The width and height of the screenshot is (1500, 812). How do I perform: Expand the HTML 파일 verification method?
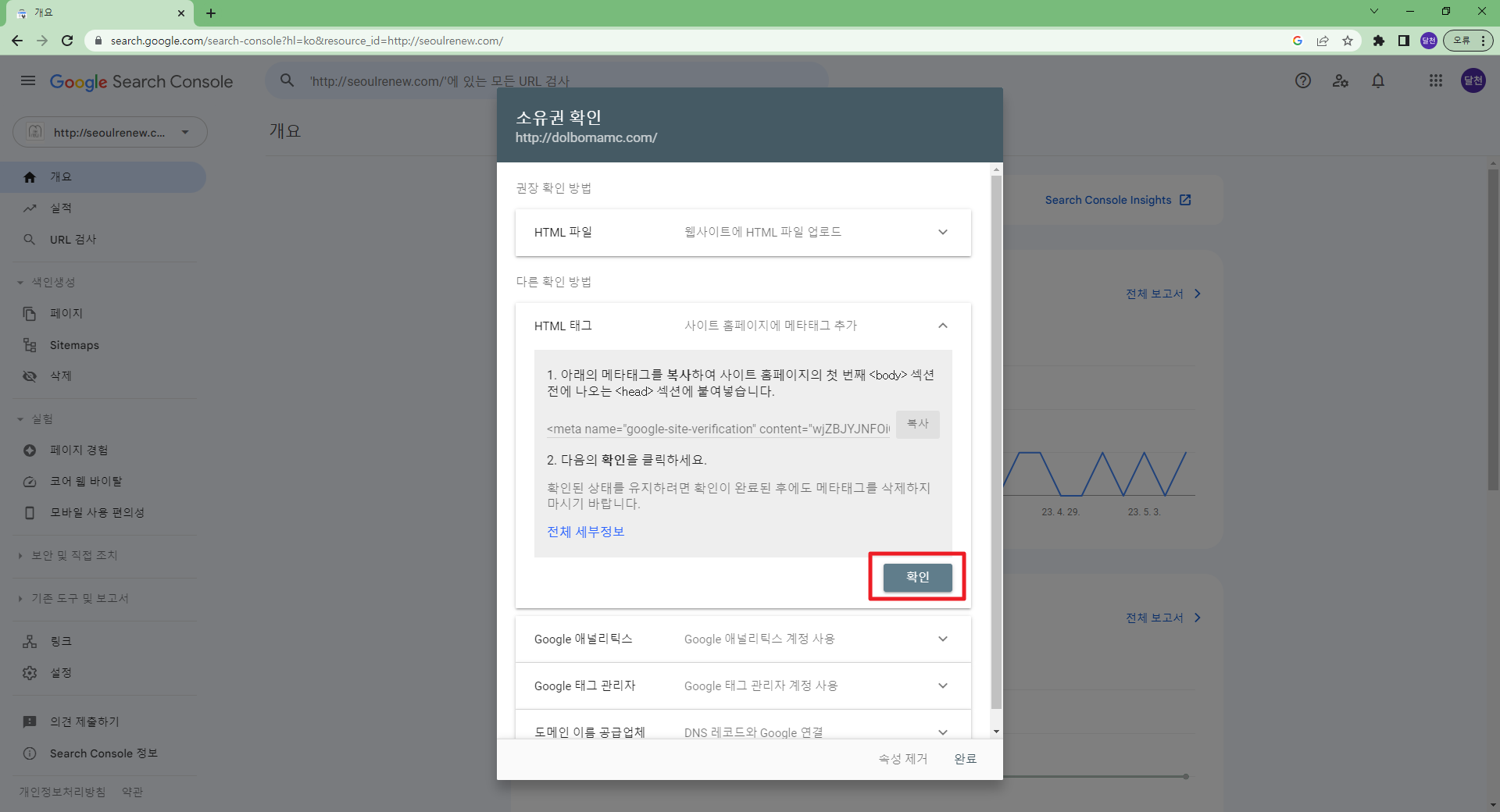pyautogui.click(x=942, y=232)
